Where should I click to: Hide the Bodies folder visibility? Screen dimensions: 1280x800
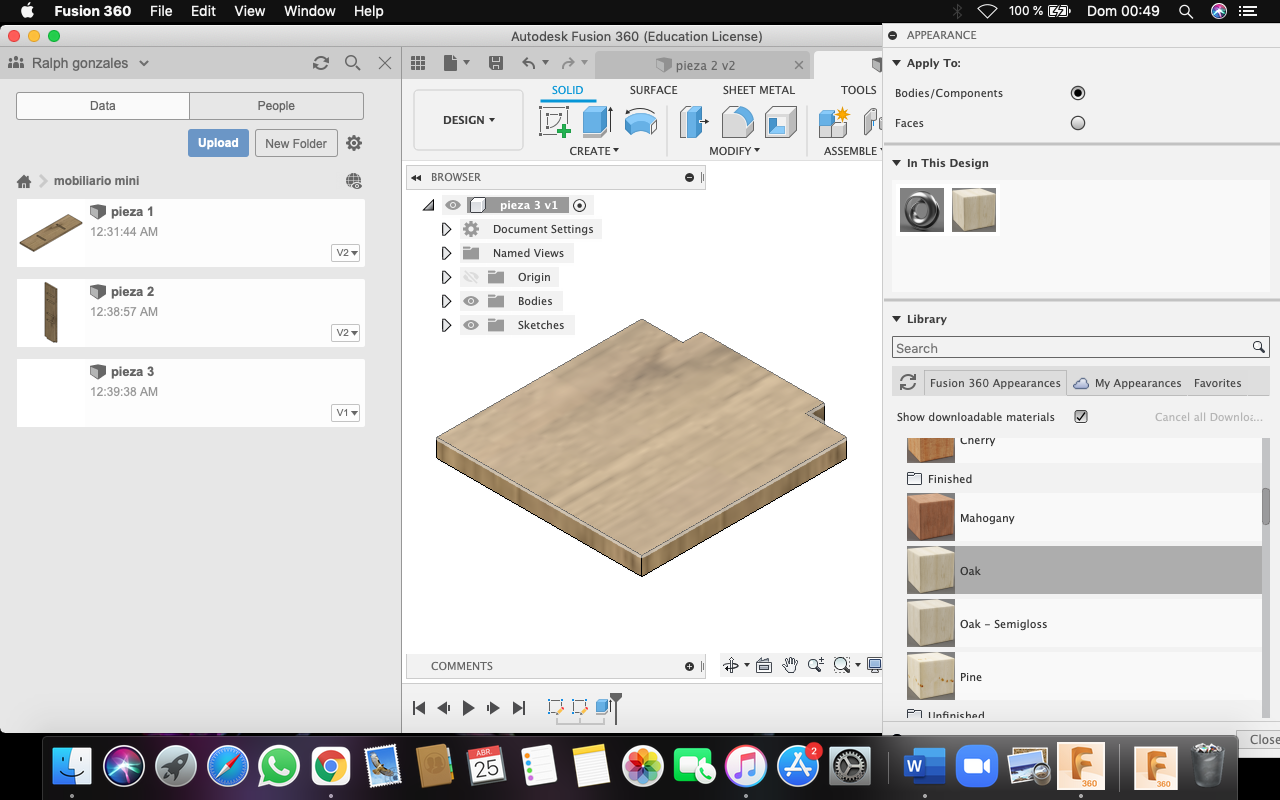coord(471,301)
